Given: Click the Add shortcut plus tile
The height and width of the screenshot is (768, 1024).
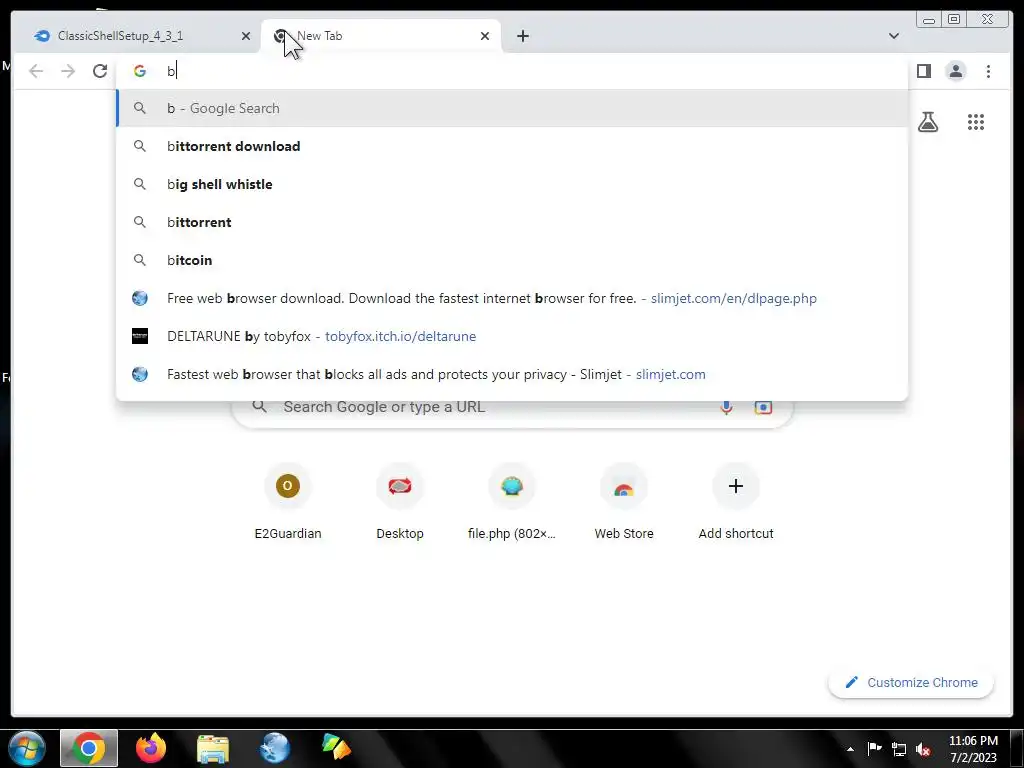Looking at the screenshot, I should tap(736, 503).
